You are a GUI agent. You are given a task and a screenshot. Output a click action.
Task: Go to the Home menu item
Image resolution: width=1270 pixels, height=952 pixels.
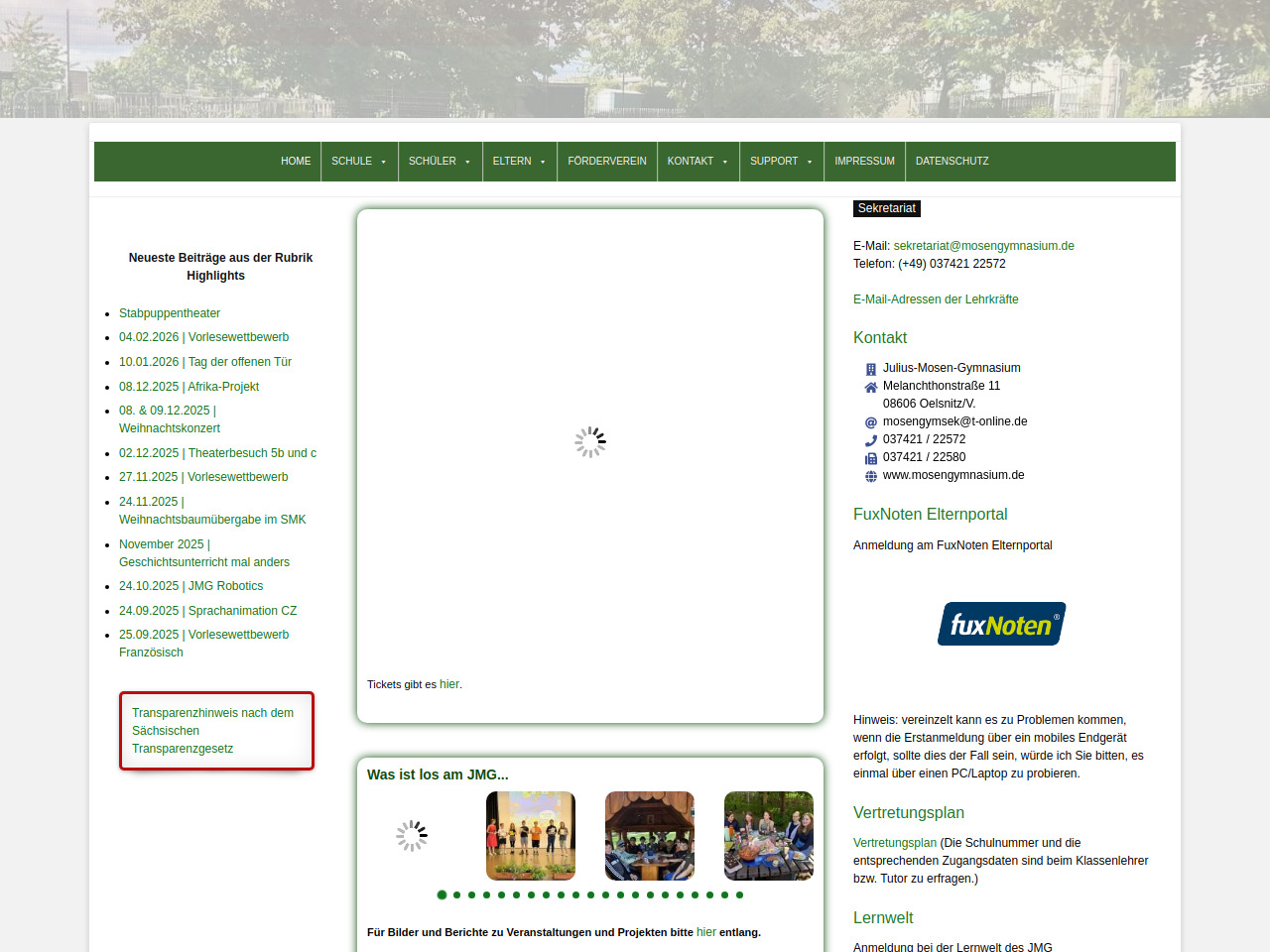point(296,162)
